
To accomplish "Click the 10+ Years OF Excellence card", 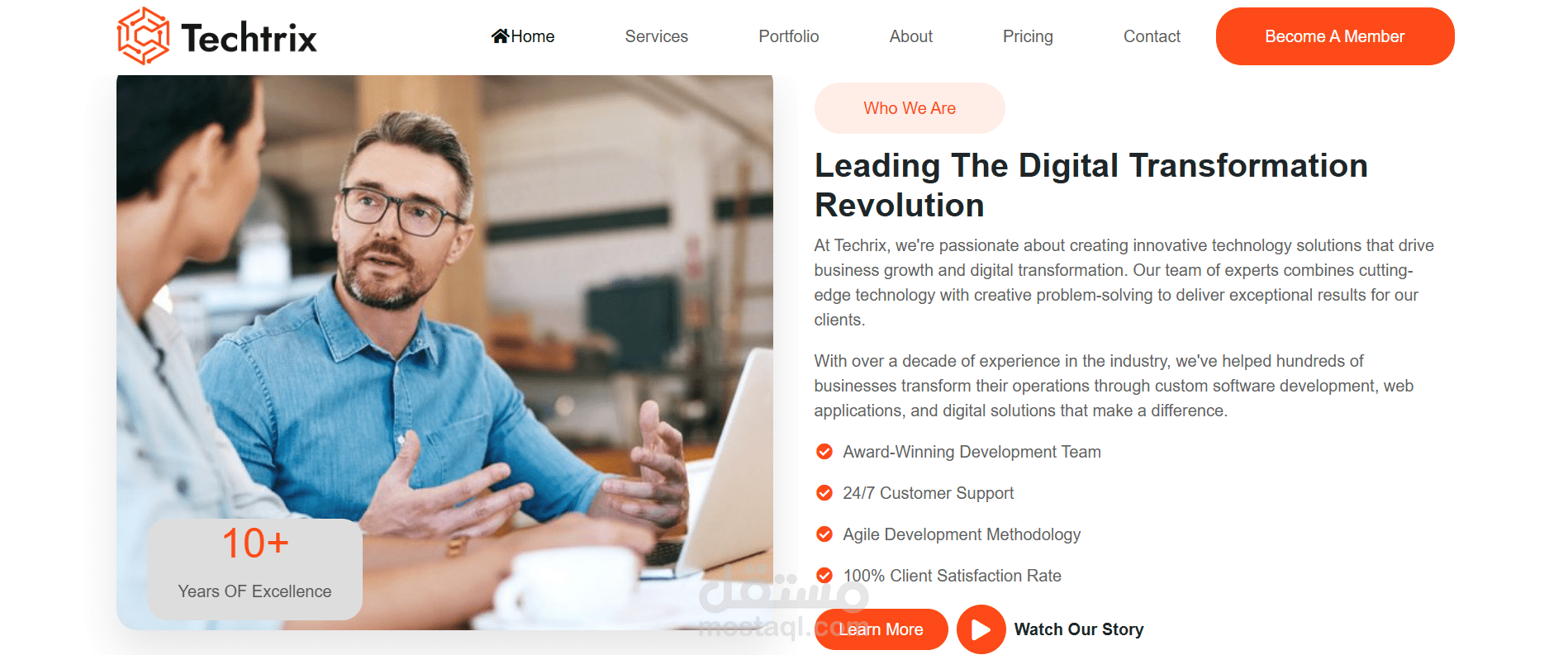I will click(x=254, y=569).
